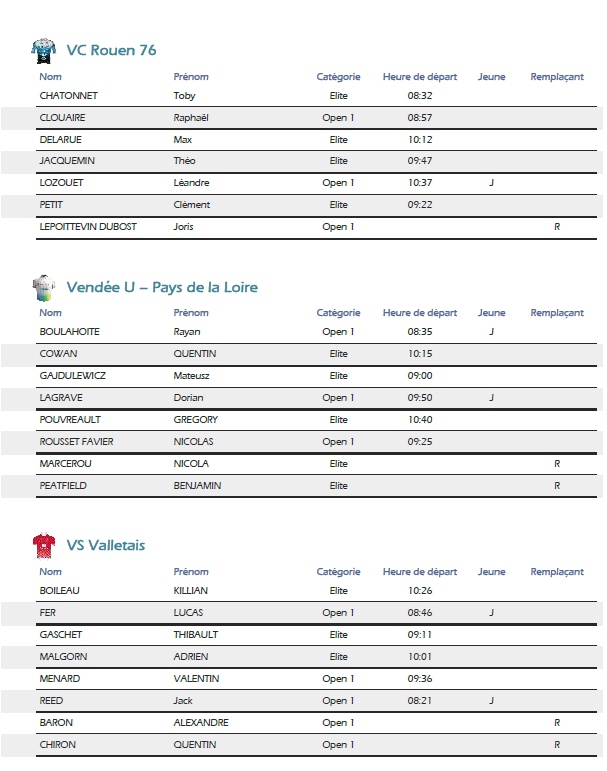Click Heure de départ header in Vendée U table
The width and height of the screenshot is (607, 771).
pos(420,313)
